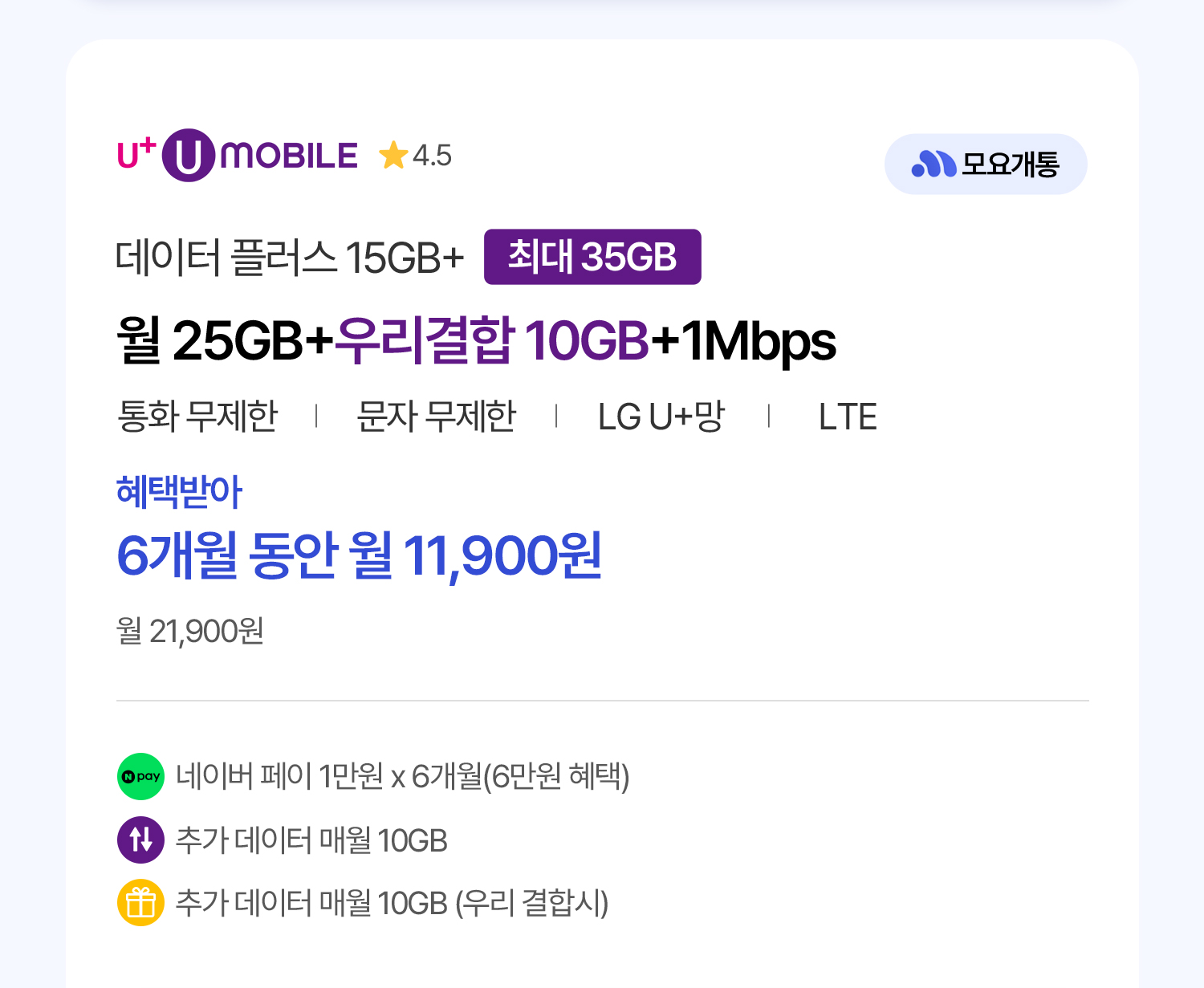Click the green Naver Pay icon
The width and height of the screenshot is (1204, 988).
click(x=141, y=776)
